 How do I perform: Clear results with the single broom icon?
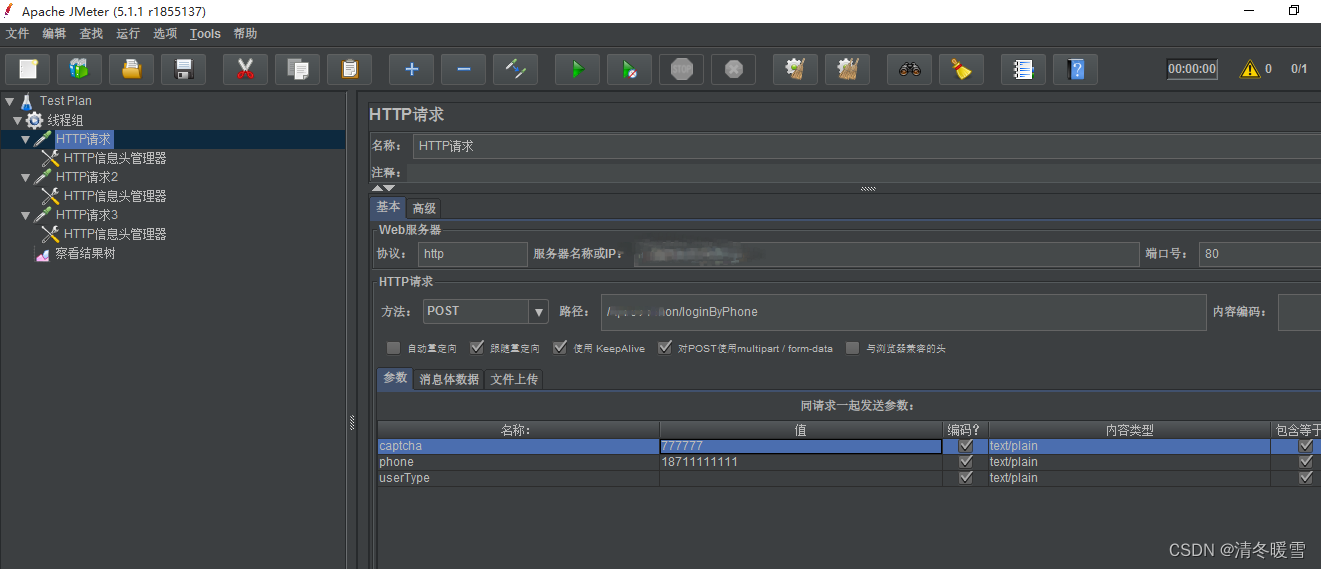click(795, 69)
